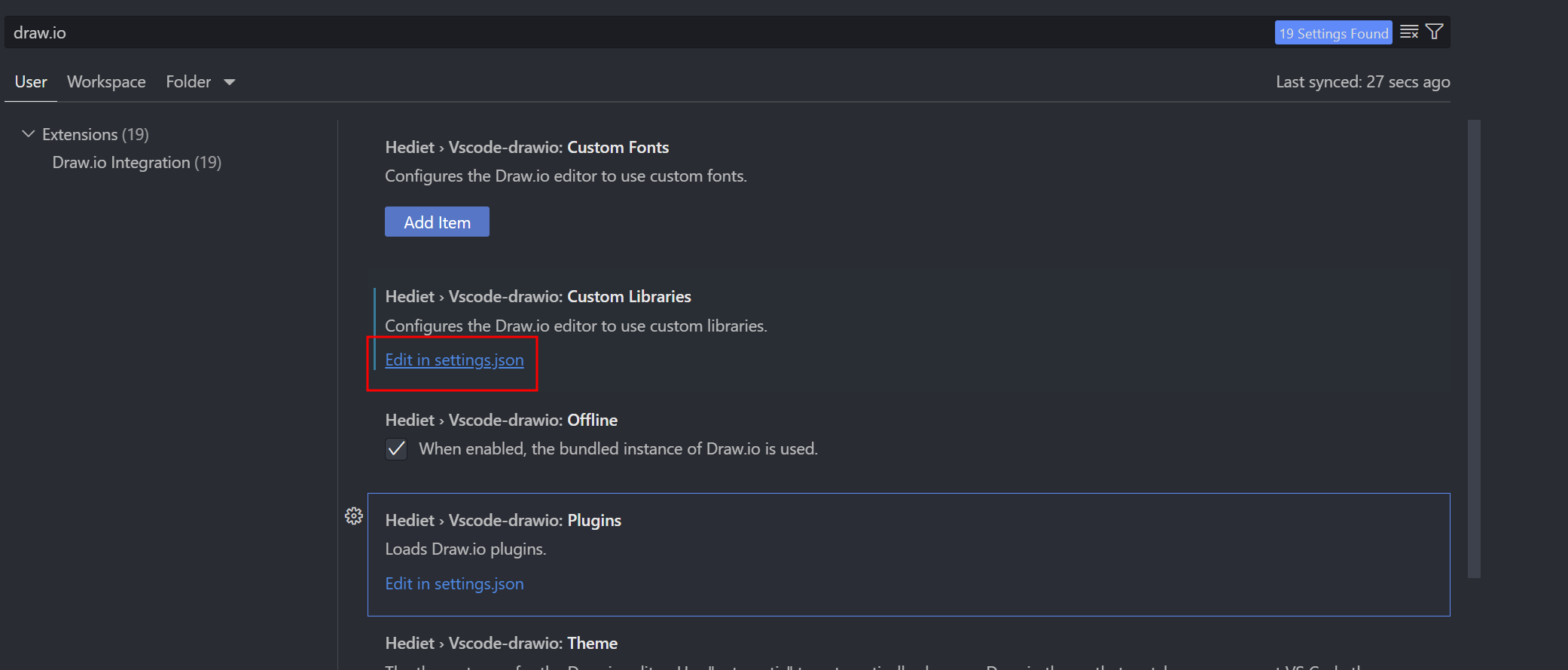The height and width of the screenshot is (670, 1568).
Task: Select the Plugins setting title
Action: point(503,521)
